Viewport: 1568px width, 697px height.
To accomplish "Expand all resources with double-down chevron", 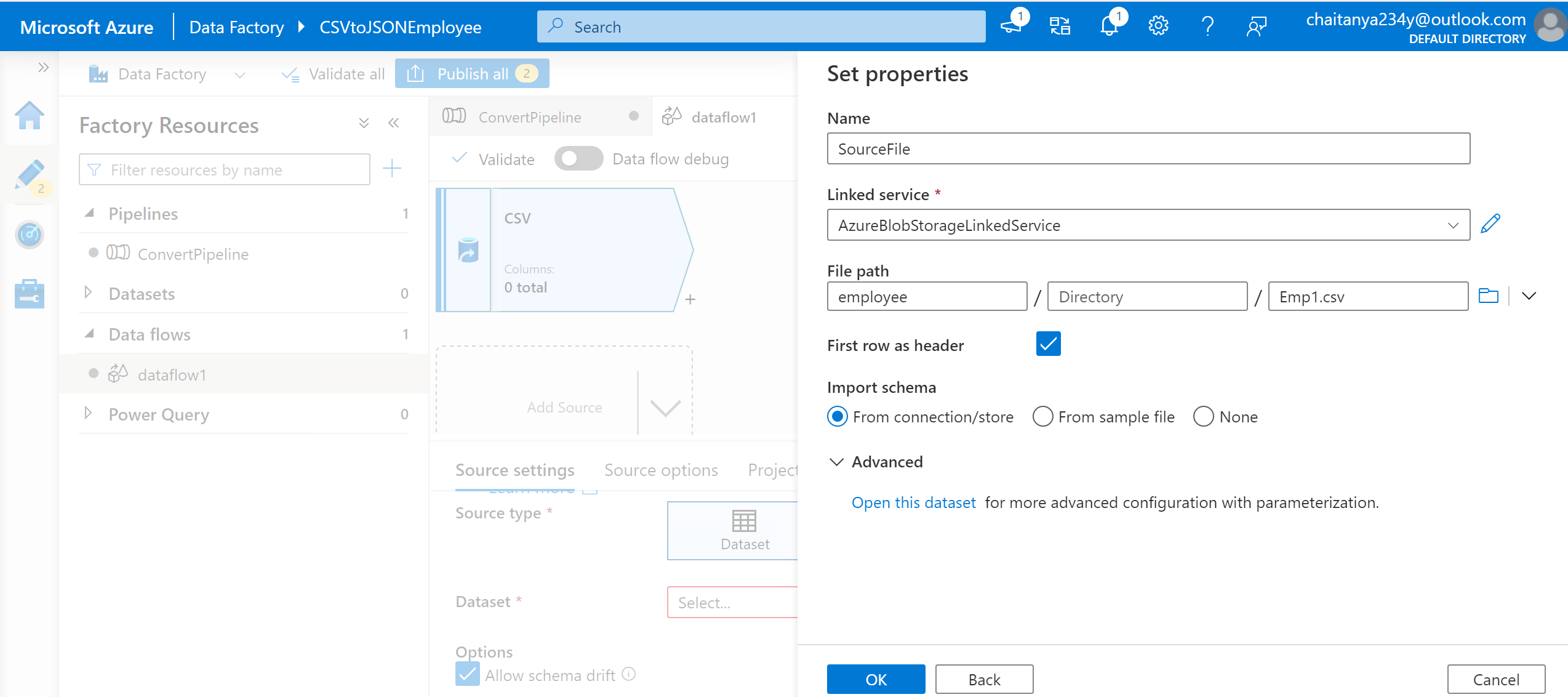I will point(364,123).
